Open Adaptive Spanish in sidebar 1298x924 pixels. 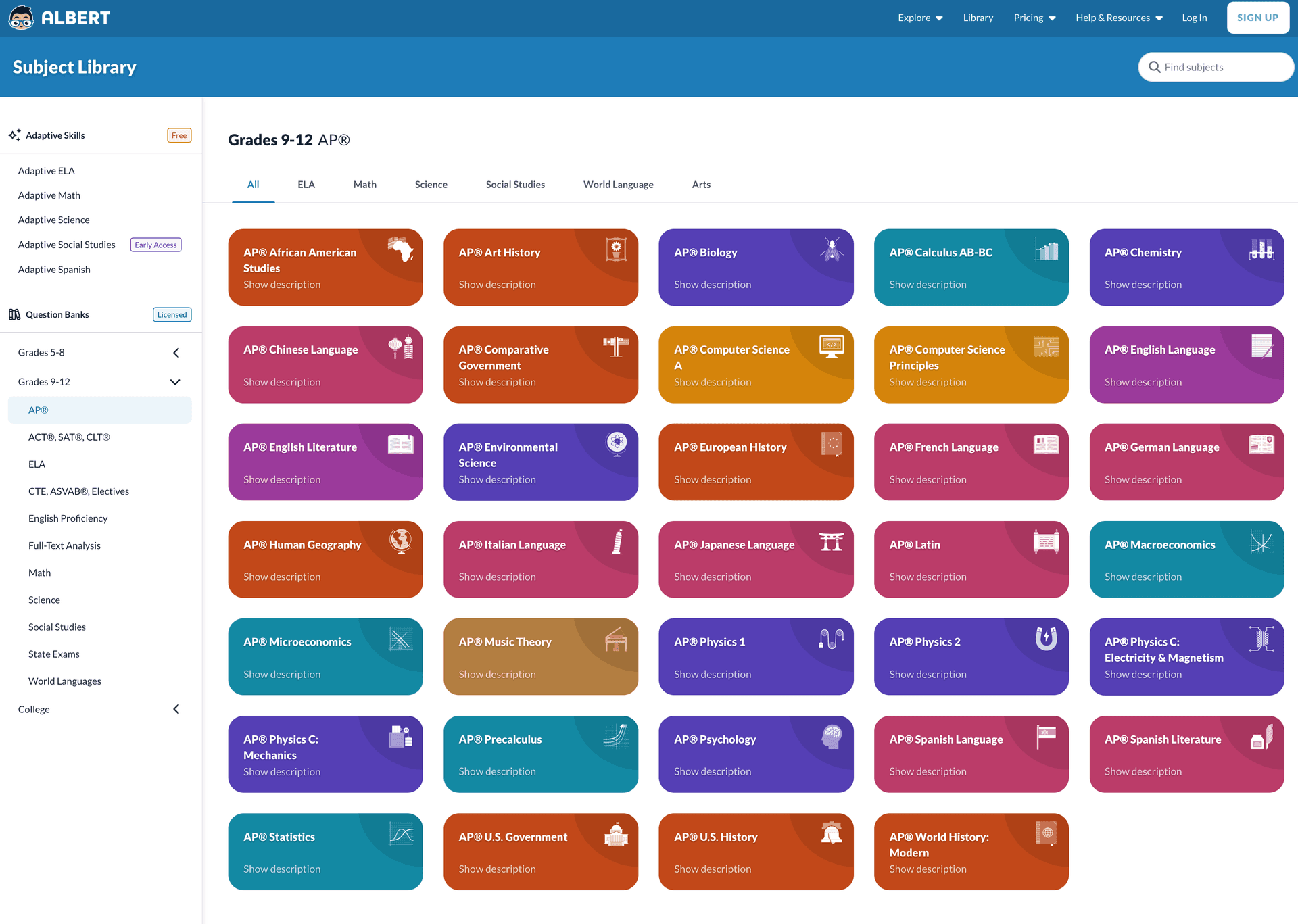click(x=54, y=269)
